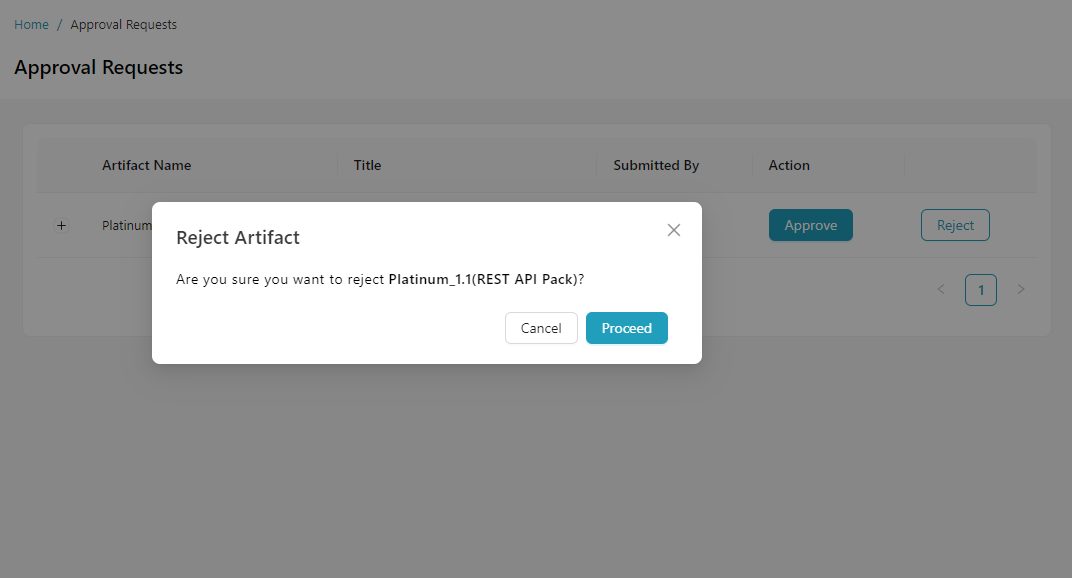
Task: Close the Reject Artifact dialog with X
Action: [674, 230]
